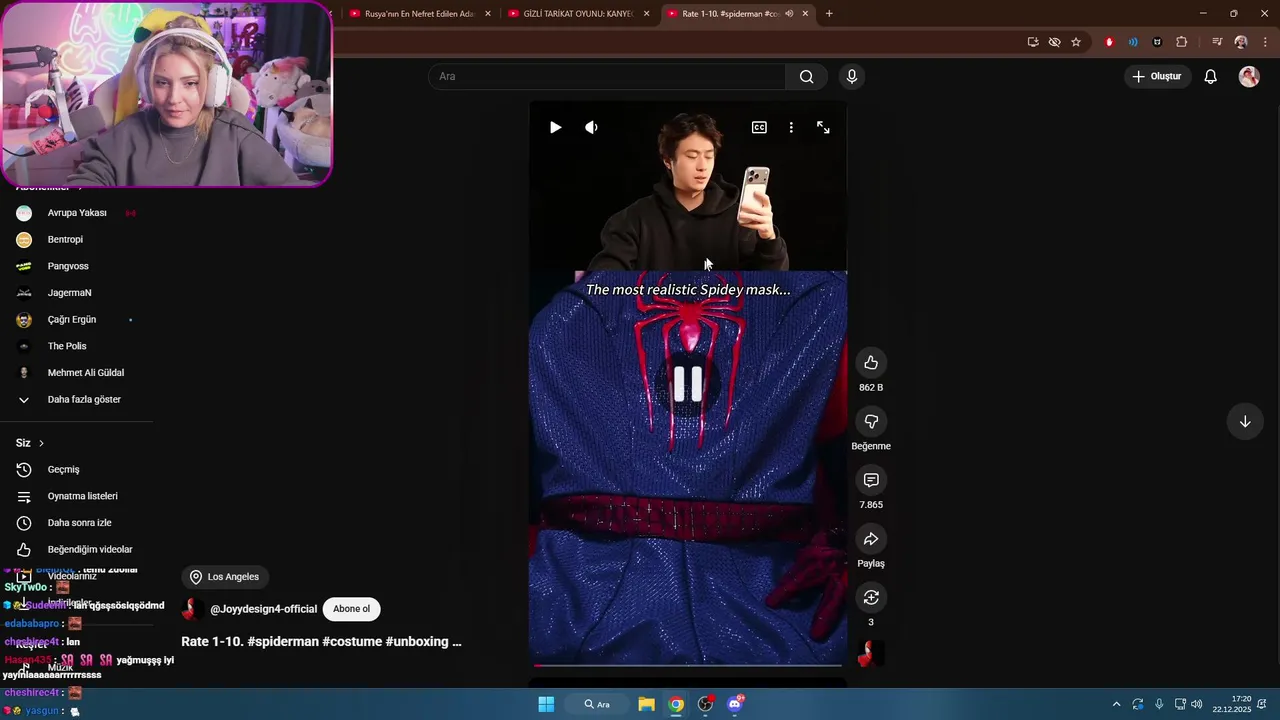Open File Explorer from the taskbar
The width and height of the screenshot is (1280, 720).
pyautogui.click(x=646, y=704)
